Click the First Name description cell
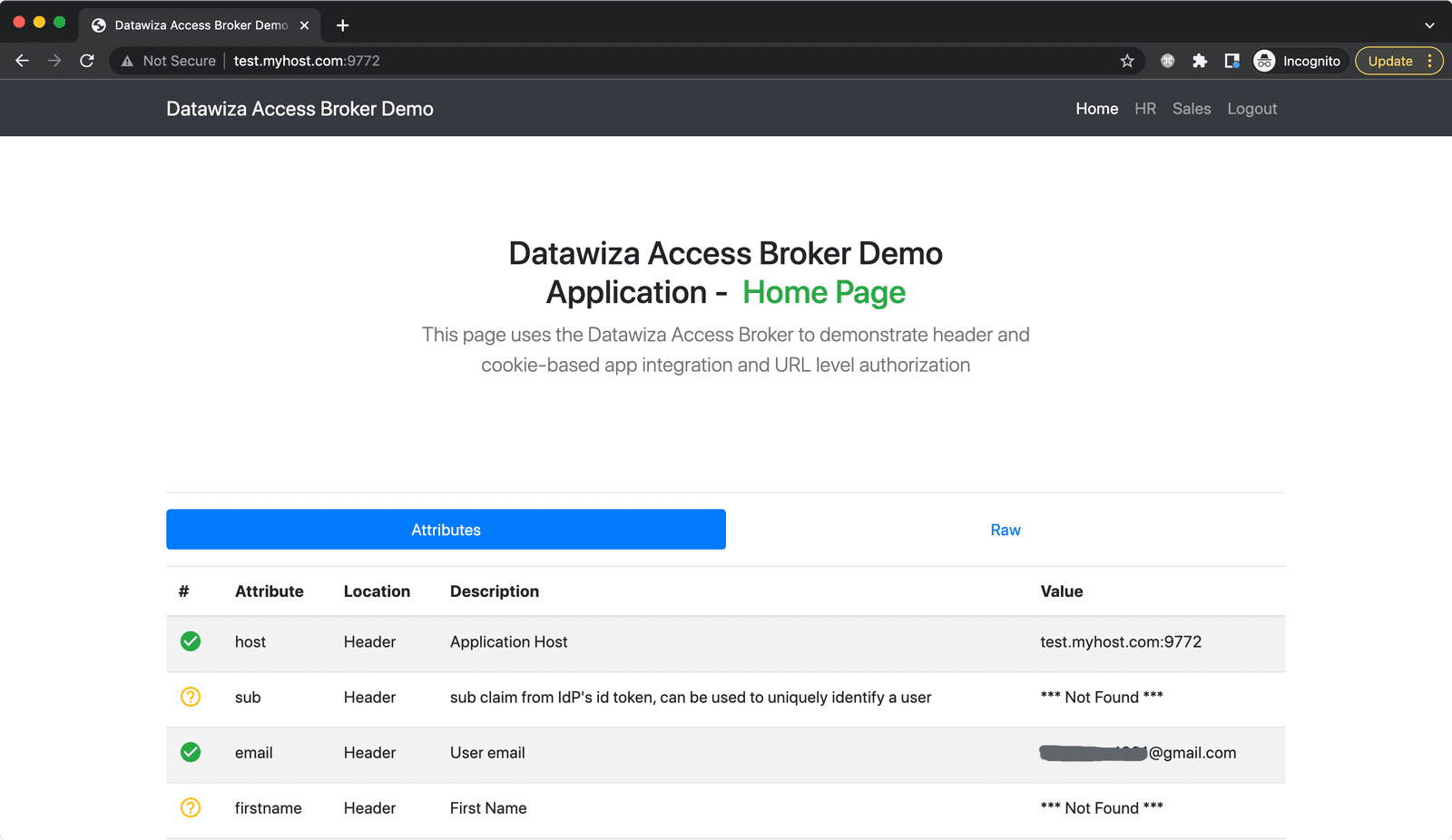The height and width of the screenshot is (840, 1452). 488,807
